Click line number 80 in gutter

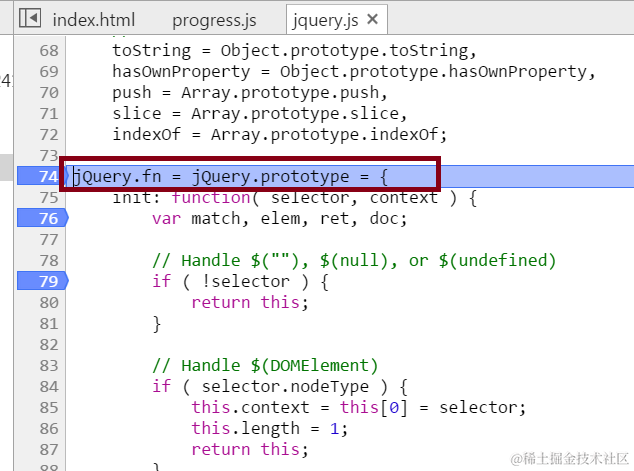point(49,303)
